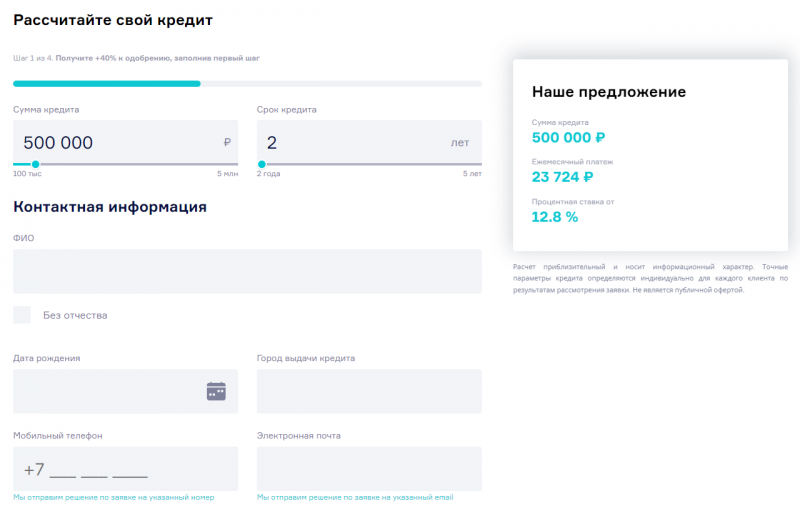
Task: Focus the «Мобильный телефон» +7 field
Action: [x=126, y=469]
